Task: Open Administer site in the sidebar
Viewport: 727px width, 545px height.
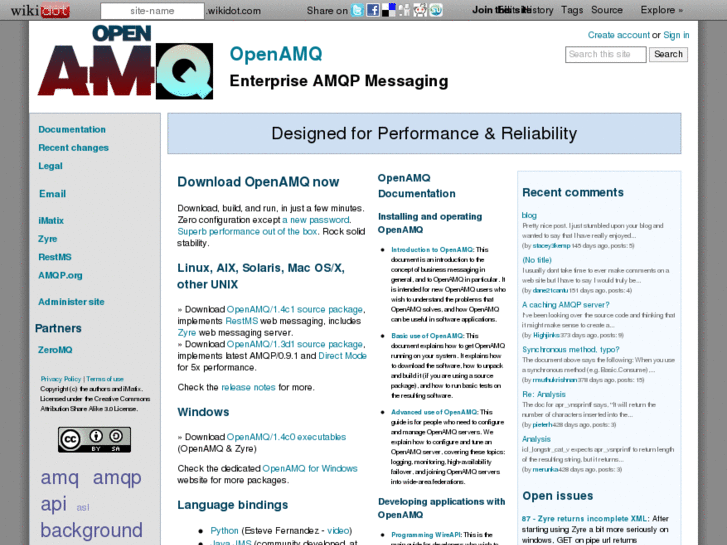Action: point(71,302)
